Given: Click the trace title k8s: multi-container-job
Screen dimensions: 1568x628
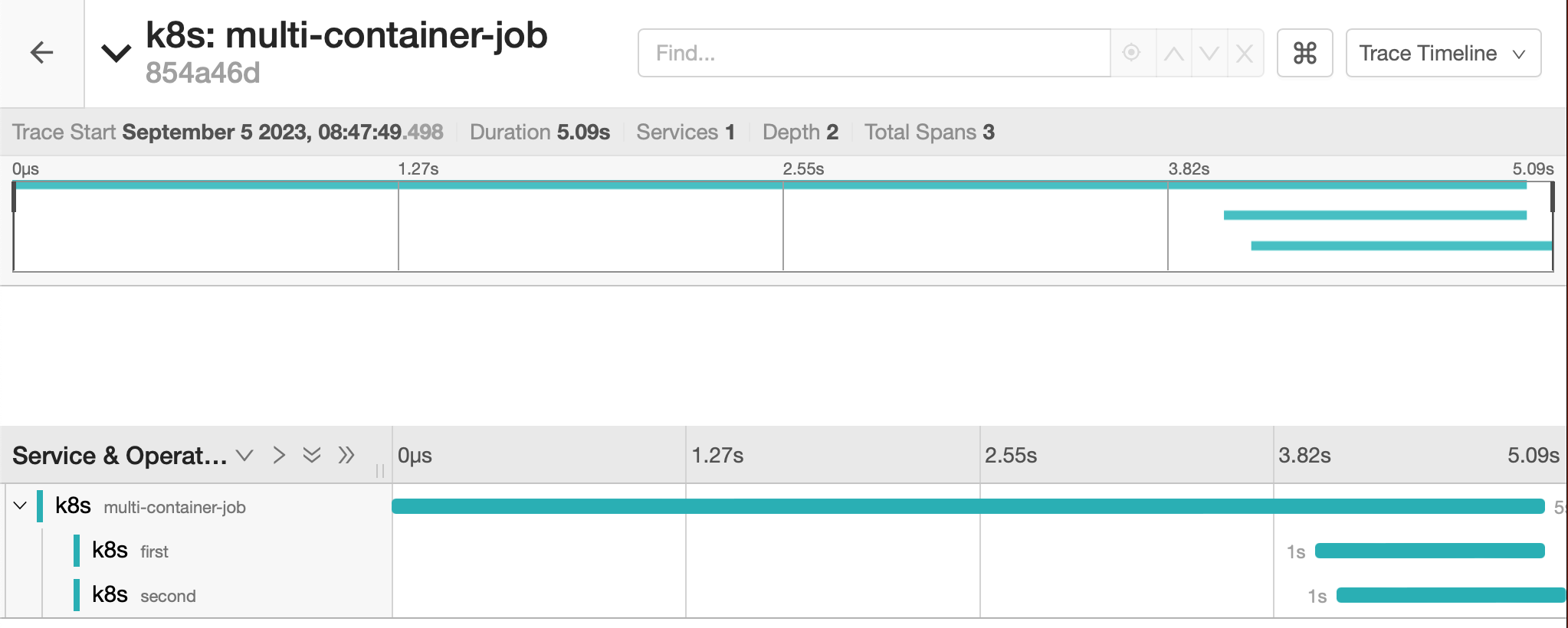Looking at the screenshot, I should click(x=346, y=35).
